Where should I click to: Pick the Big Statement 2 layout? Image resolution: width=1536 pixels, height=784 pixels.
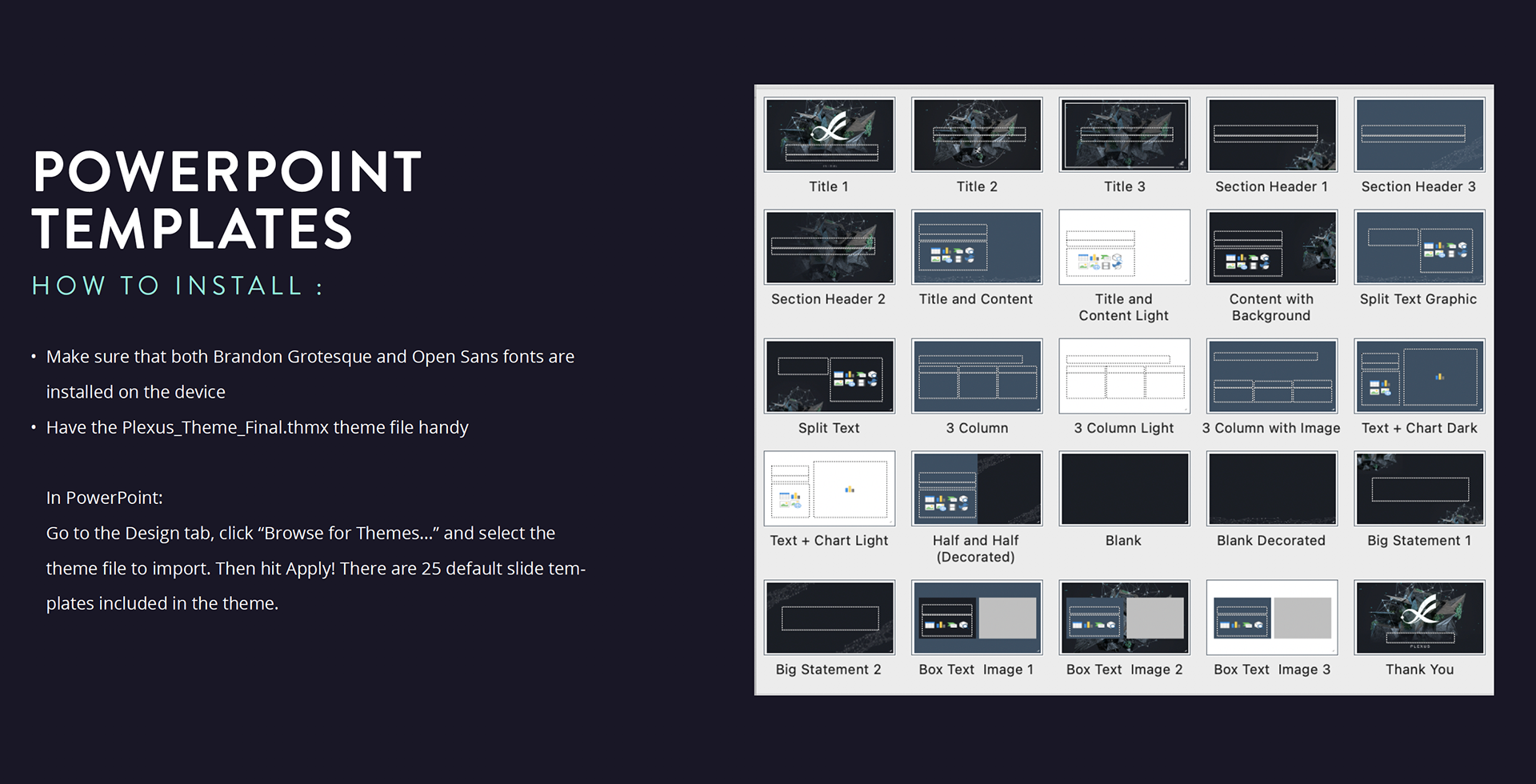830,618
